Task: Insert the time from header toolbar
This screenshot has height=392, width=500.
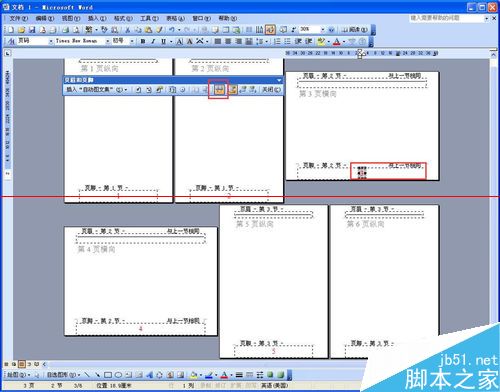Action: pyautogui.click(x=183, y=90)
